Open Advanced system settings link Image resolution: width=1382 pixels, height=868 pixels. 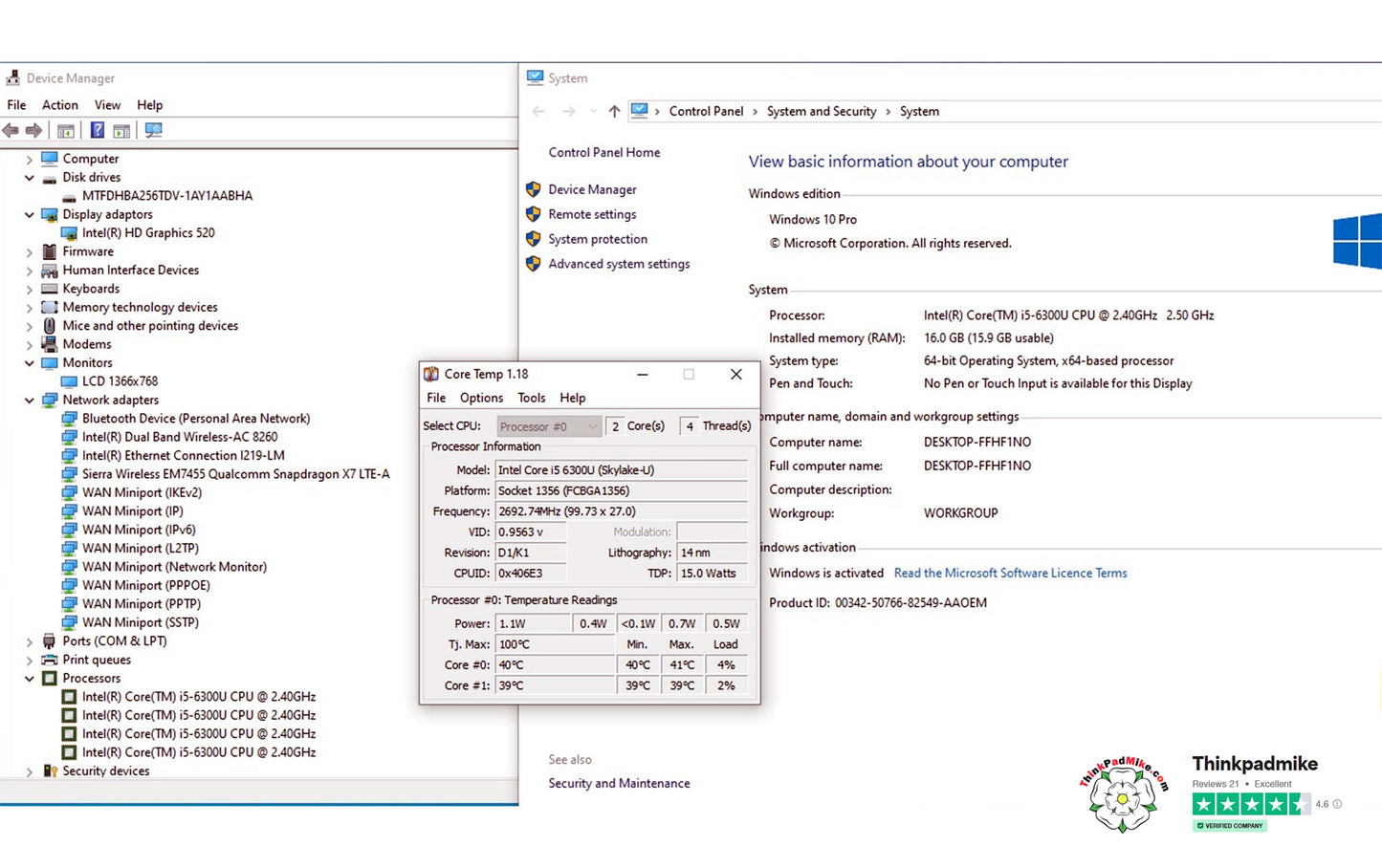619,264
